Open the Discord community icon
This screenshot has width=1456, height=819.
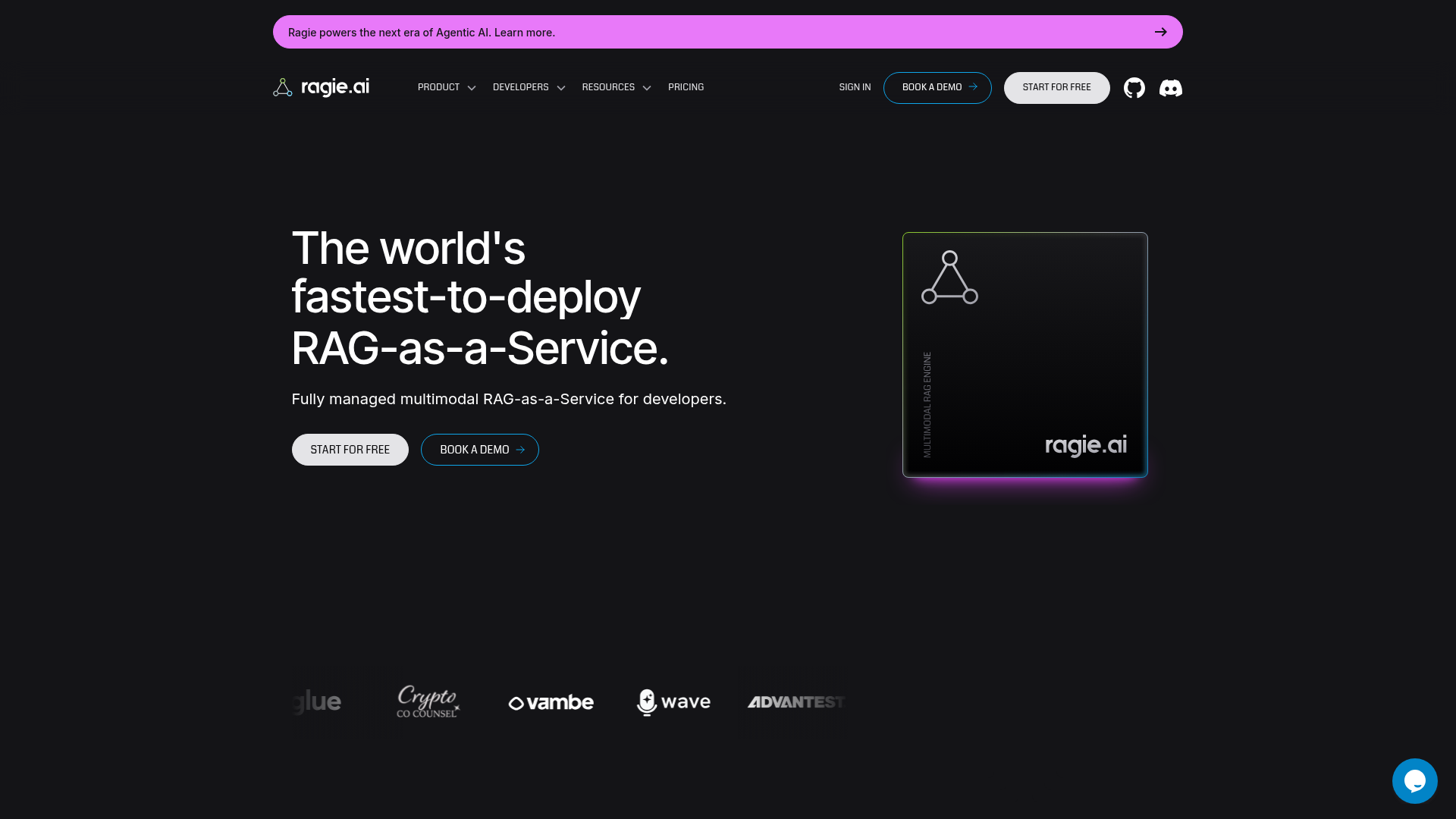point(1170,88)
